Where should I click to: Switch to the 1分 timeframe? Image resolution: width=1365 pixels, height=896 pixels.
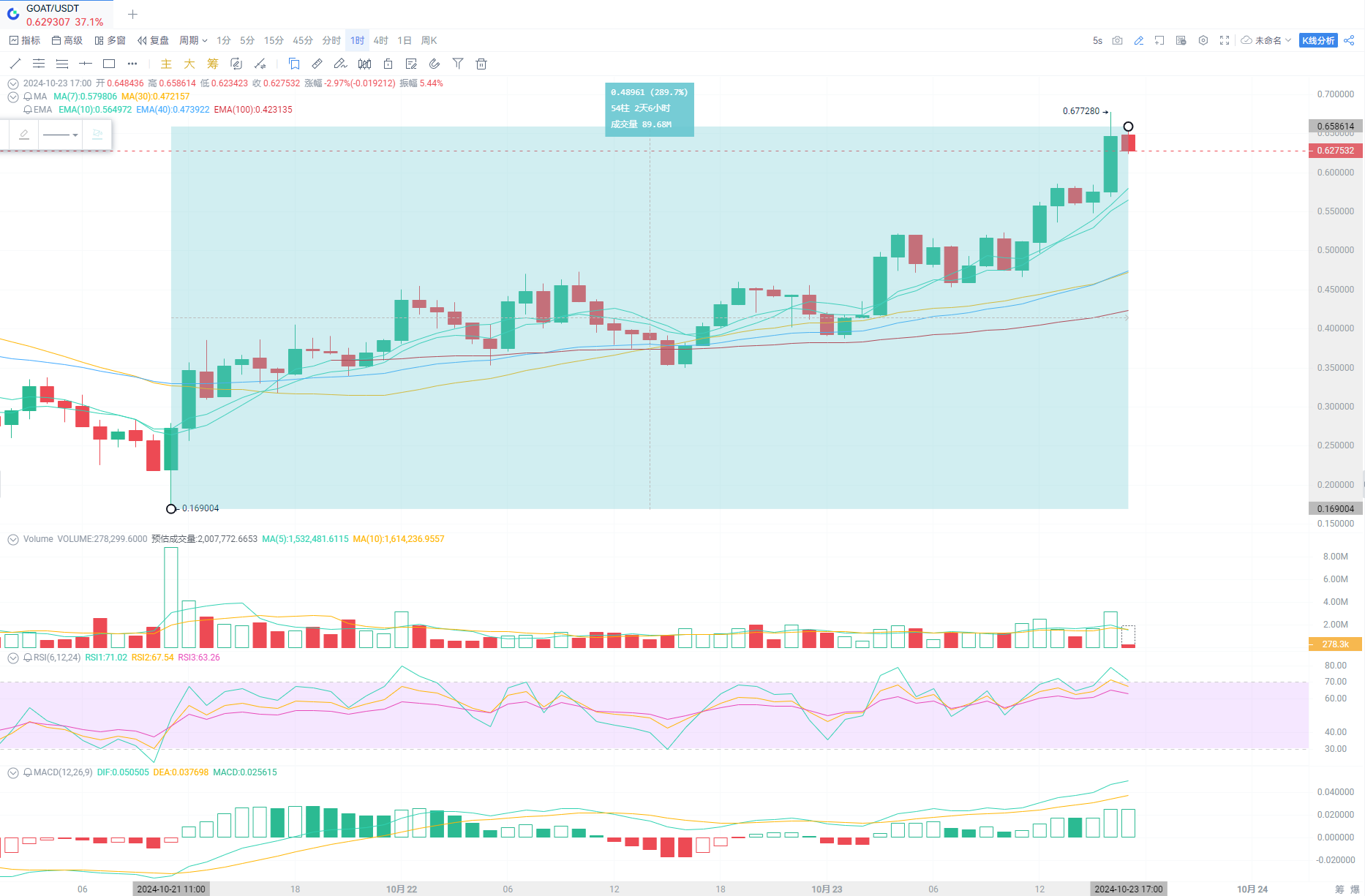pos(224,40)
